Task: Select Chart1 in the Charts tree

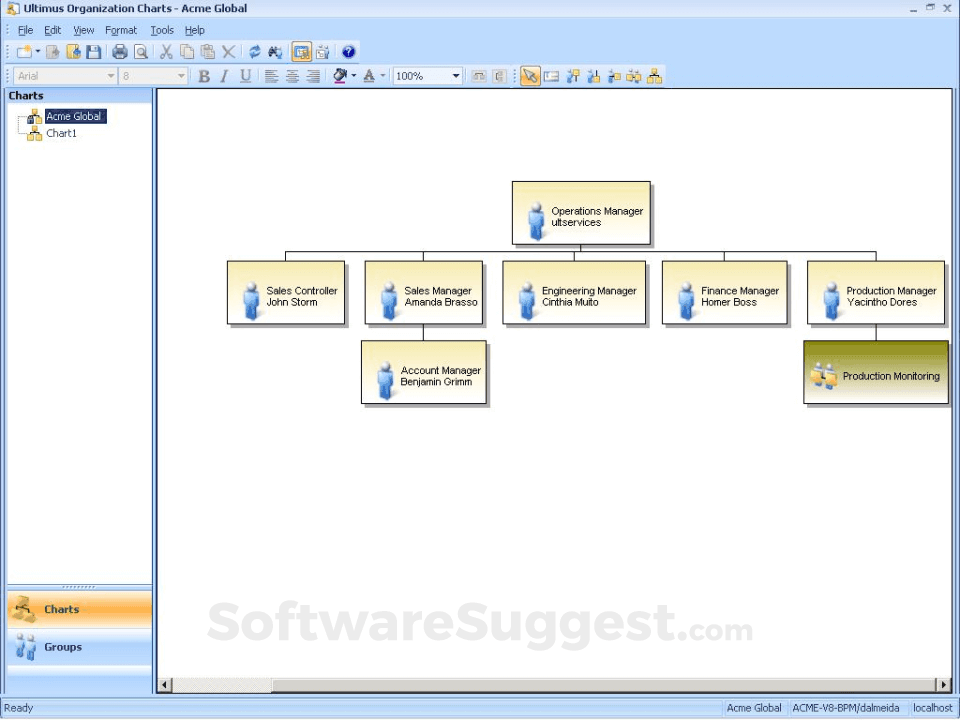Action: tap(61, 133)
